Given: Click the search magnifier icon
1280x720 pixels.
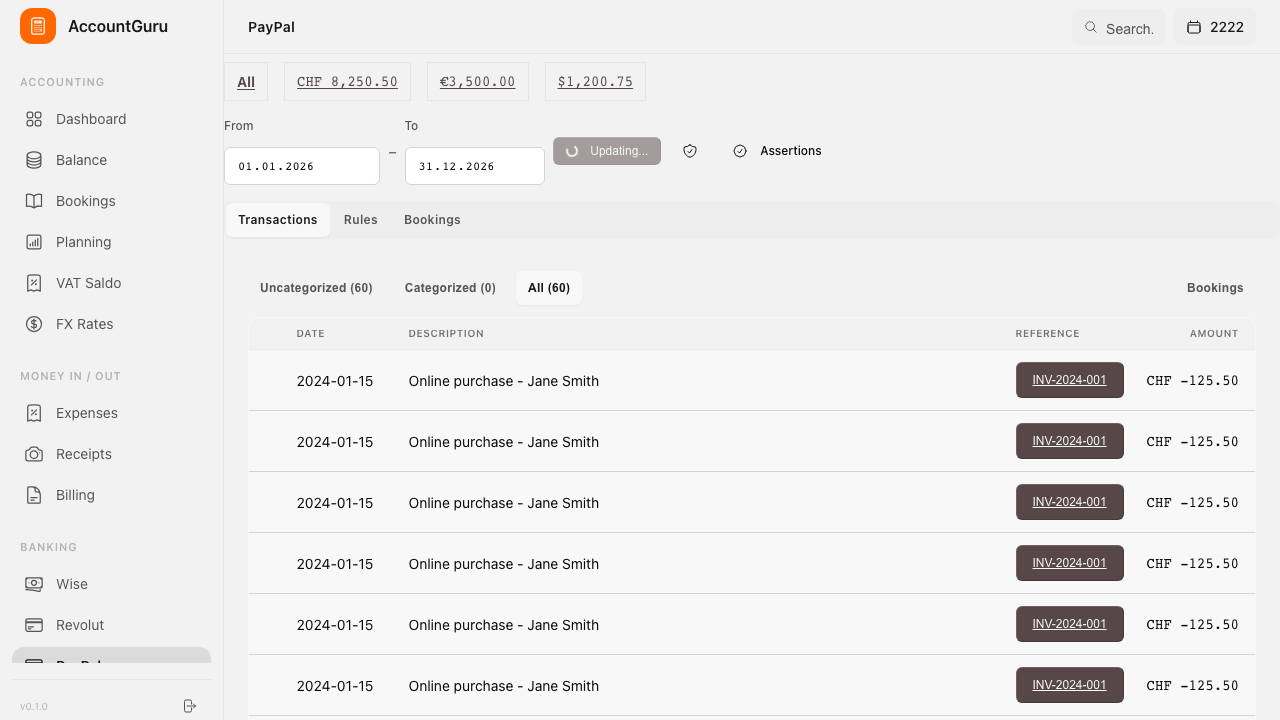Looking at the screenshot, I should [1091, 27].
